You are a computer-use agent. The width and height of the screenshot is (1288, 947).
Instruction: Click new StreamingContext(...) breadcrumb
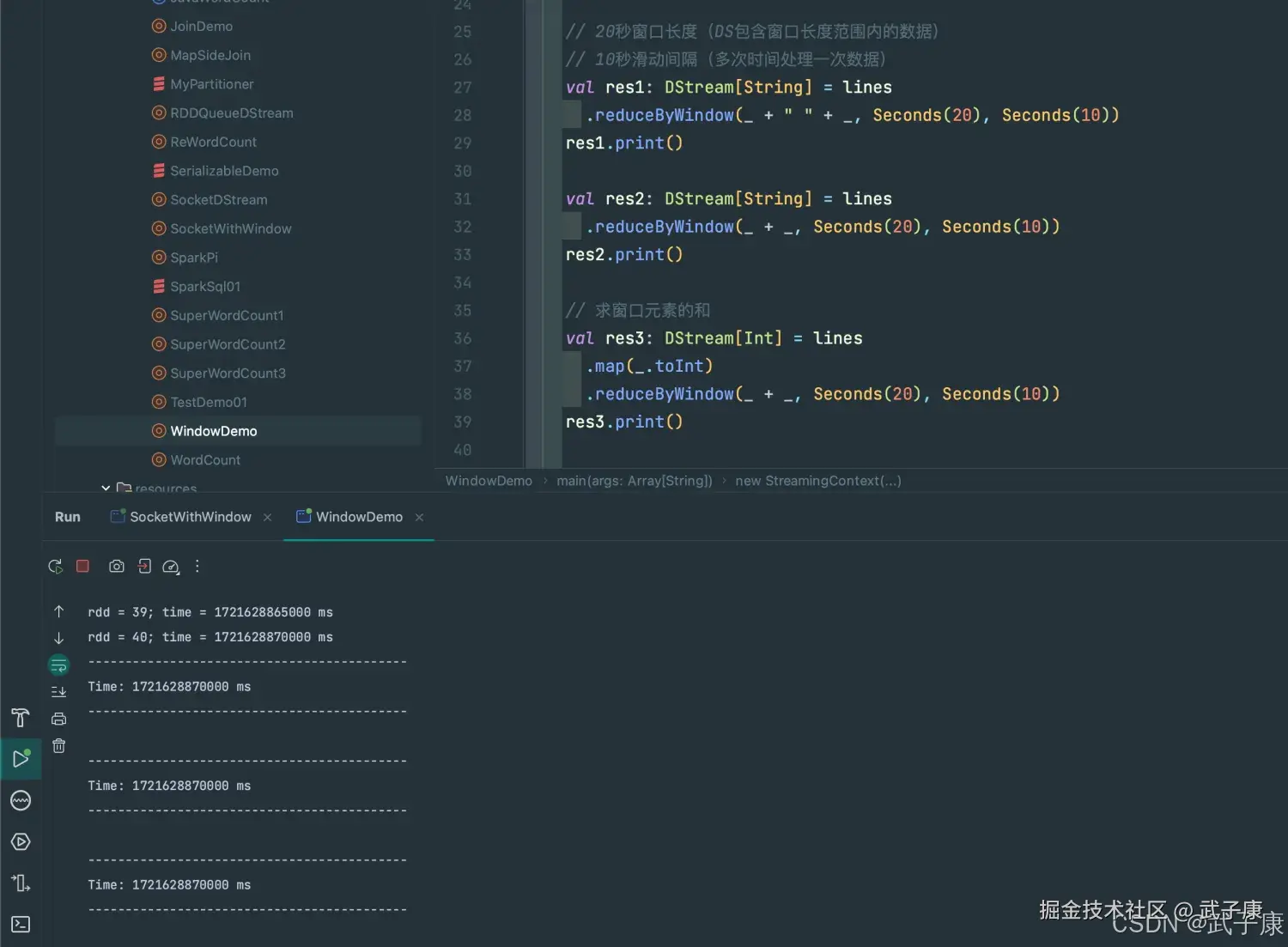click(x=818, y=481)
